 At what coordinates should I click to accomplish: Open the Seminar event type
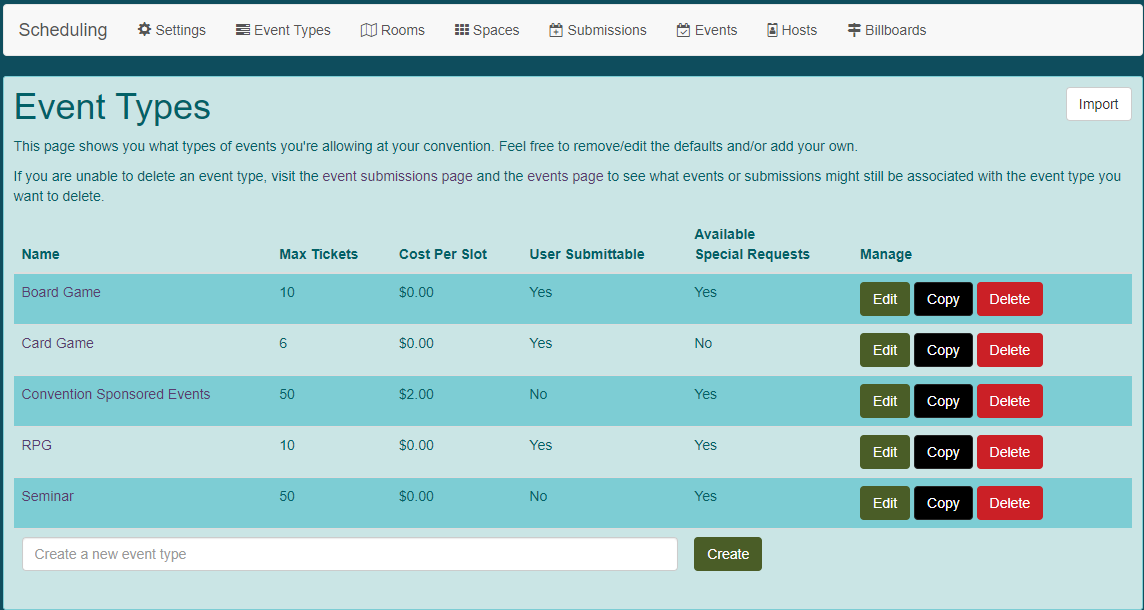47,496
